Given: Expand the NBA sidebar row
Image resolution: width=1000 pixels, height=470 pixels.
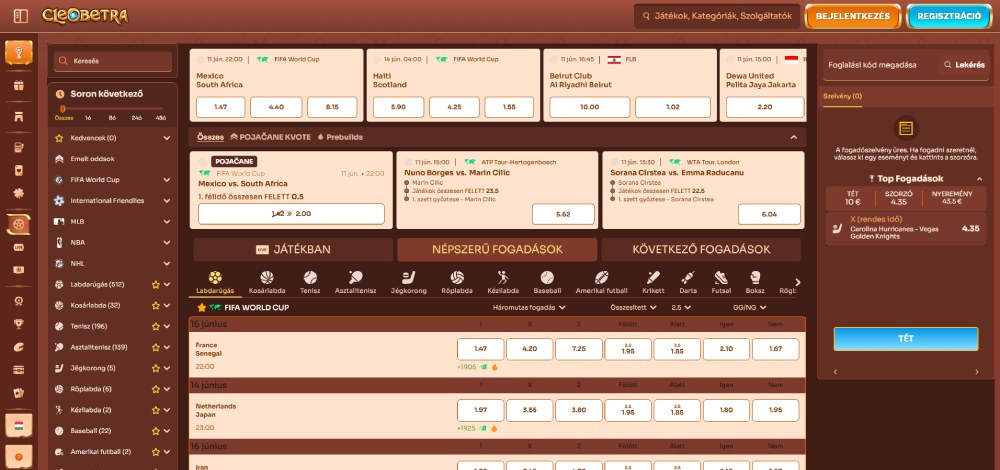Looking at the screenshot, I should (x=167, y=242).
